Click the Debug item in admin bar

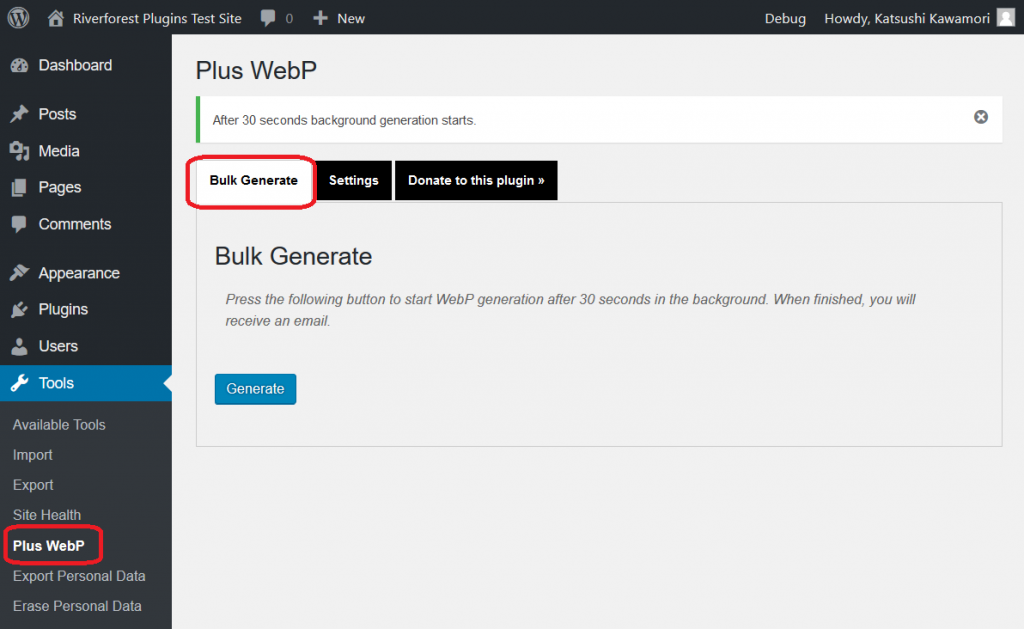785,18
